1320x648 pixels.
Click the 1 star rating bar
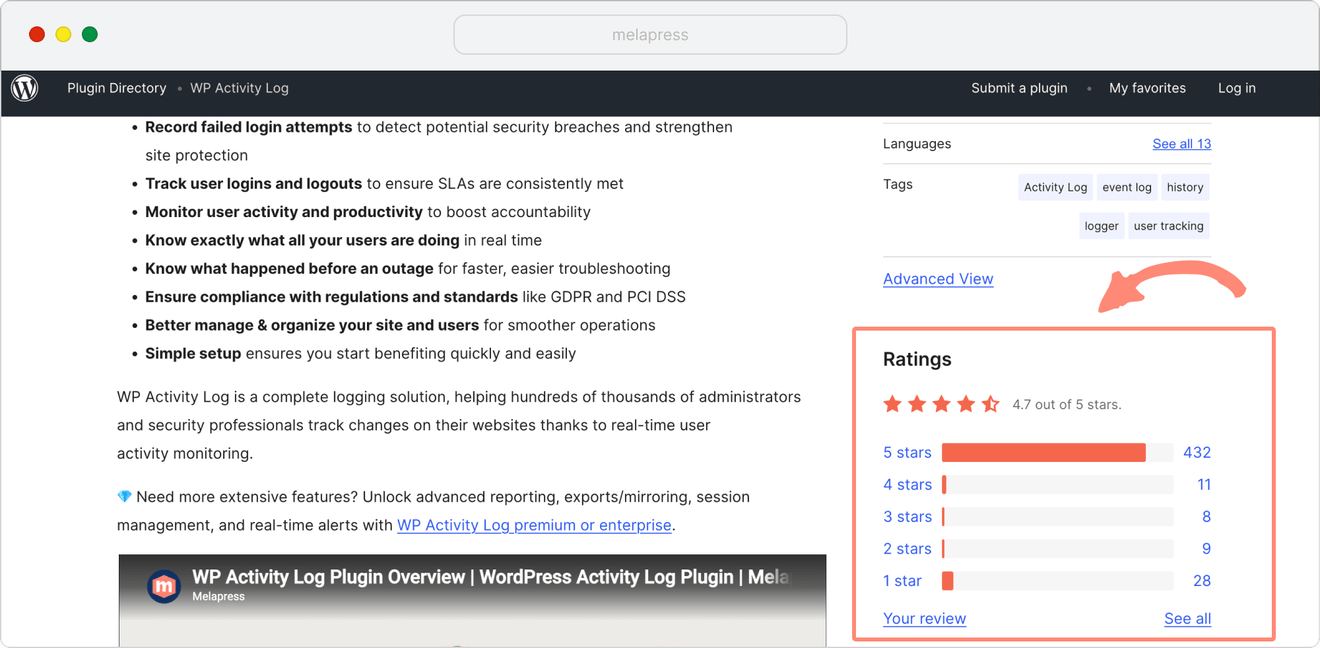tap(1057, 581)
